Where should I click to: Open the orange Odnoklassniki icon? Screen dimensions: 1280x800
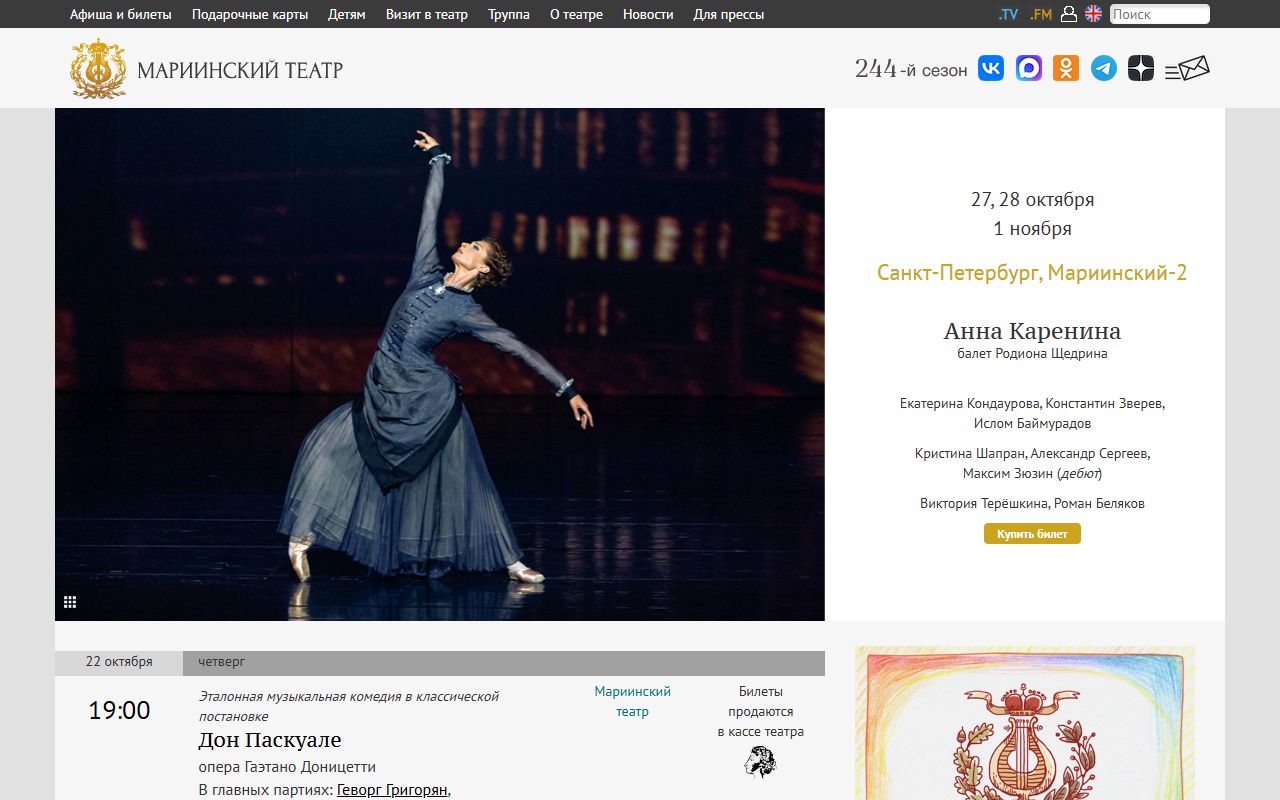[x=1066, y=68]
